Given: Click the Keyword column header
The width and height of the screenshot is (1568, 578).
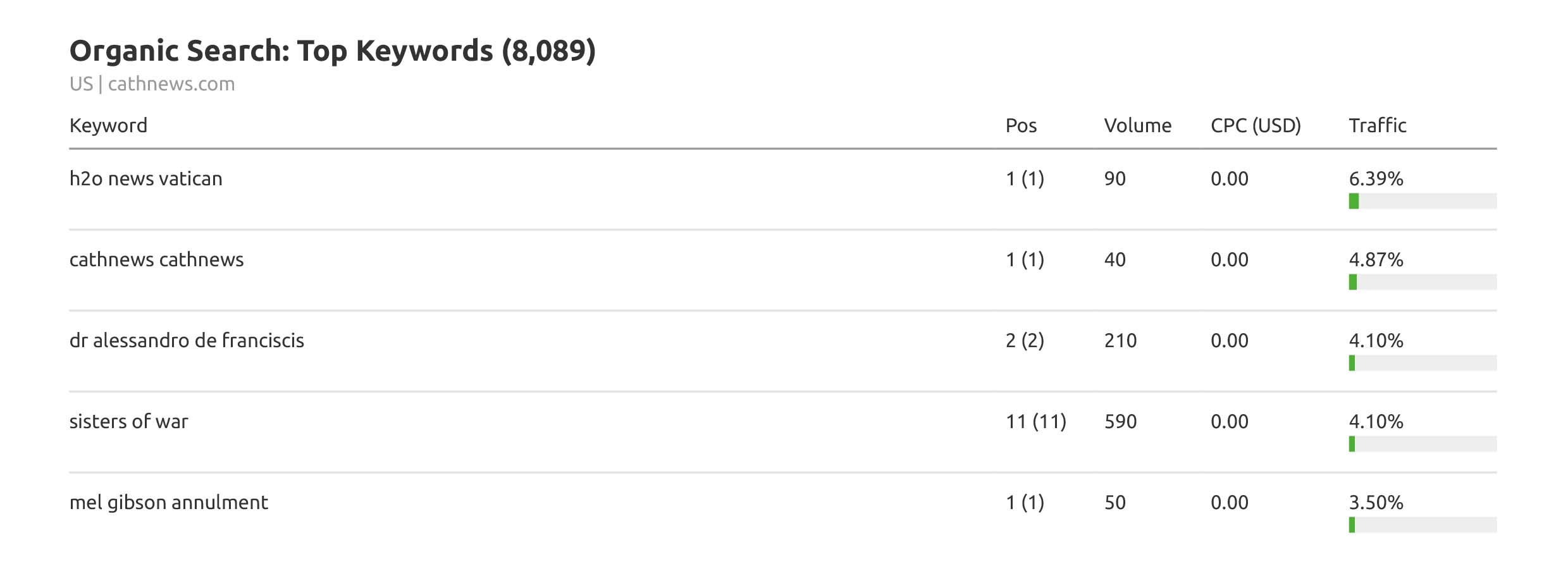Looking at the screenshot, I should click(108, 126).
